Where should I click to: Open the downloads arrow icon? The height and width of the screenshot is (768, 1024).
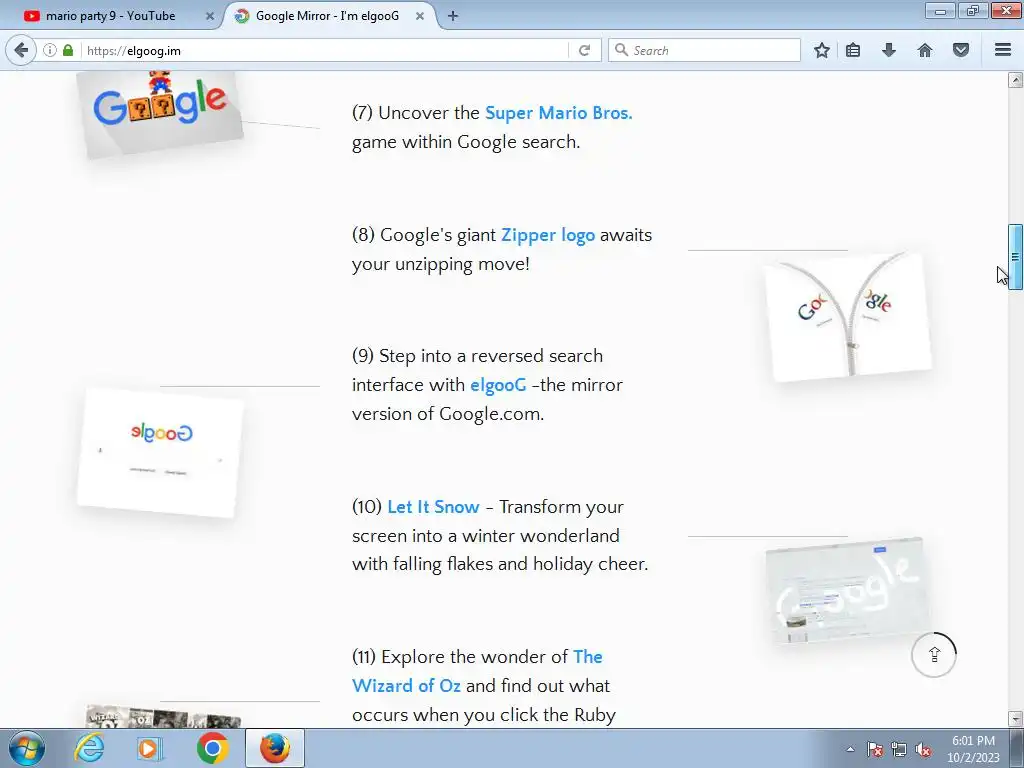tap(889, 50)
